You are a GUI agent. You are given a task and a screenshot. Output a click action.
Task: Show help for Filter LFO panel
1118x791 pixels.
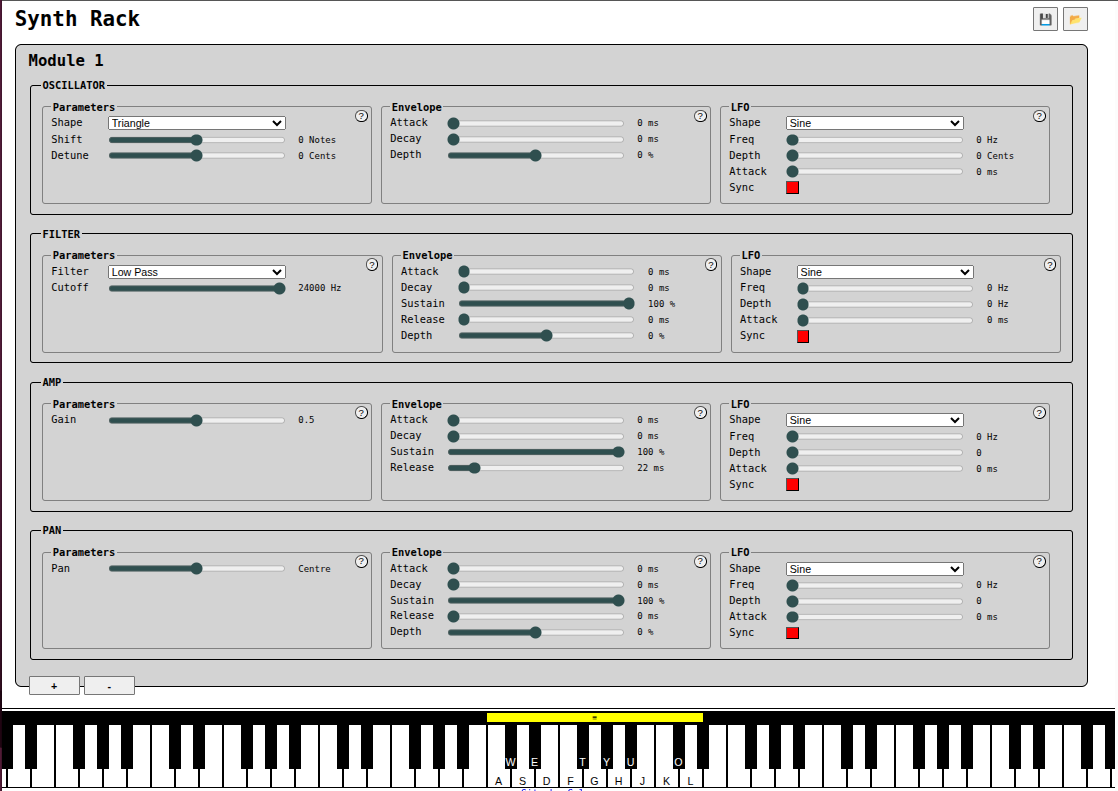point(1050,265)
